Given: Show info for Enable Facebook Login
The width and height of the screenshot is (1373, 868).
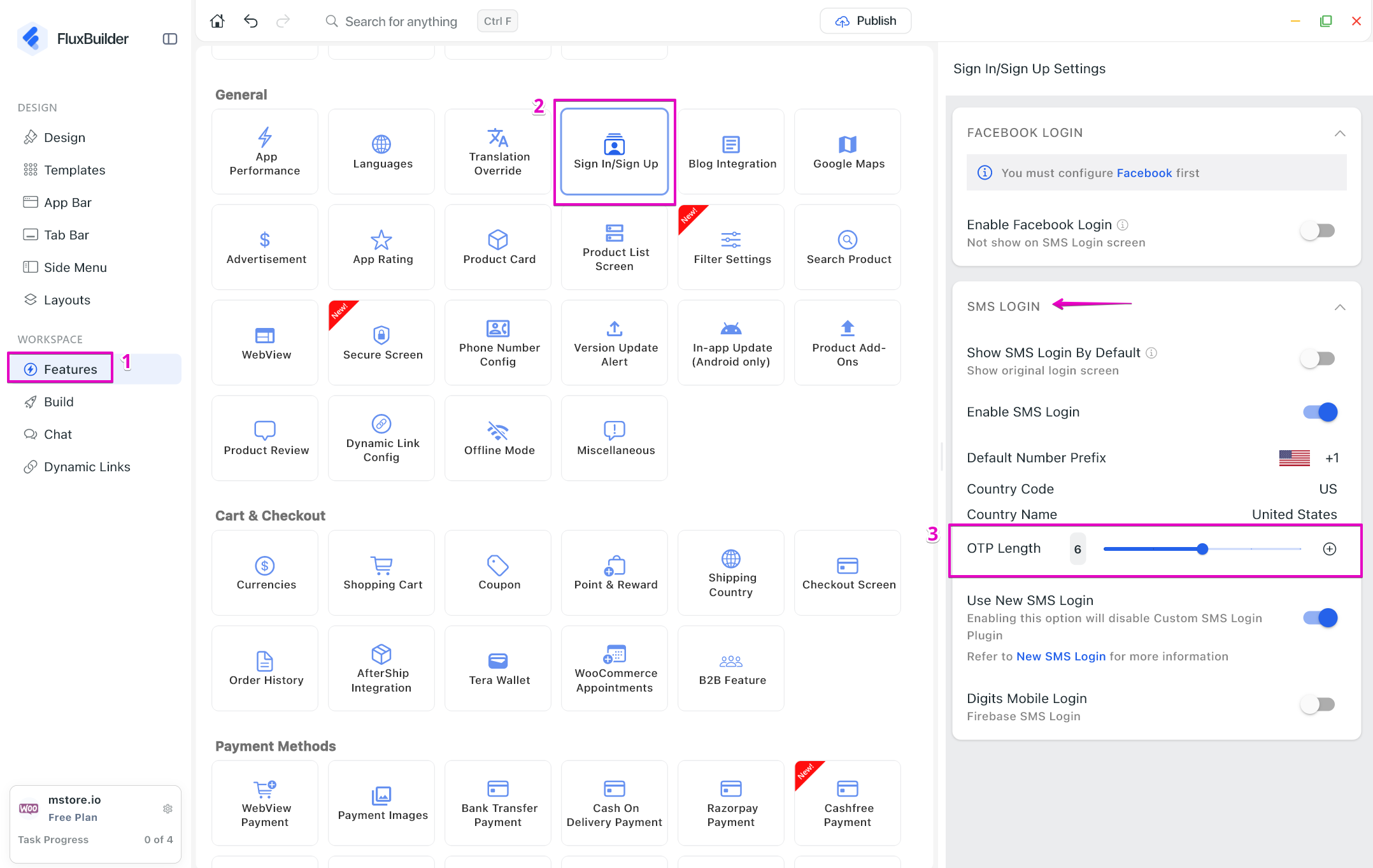Looking at the screenshot, I should (x=1123, y=225).
